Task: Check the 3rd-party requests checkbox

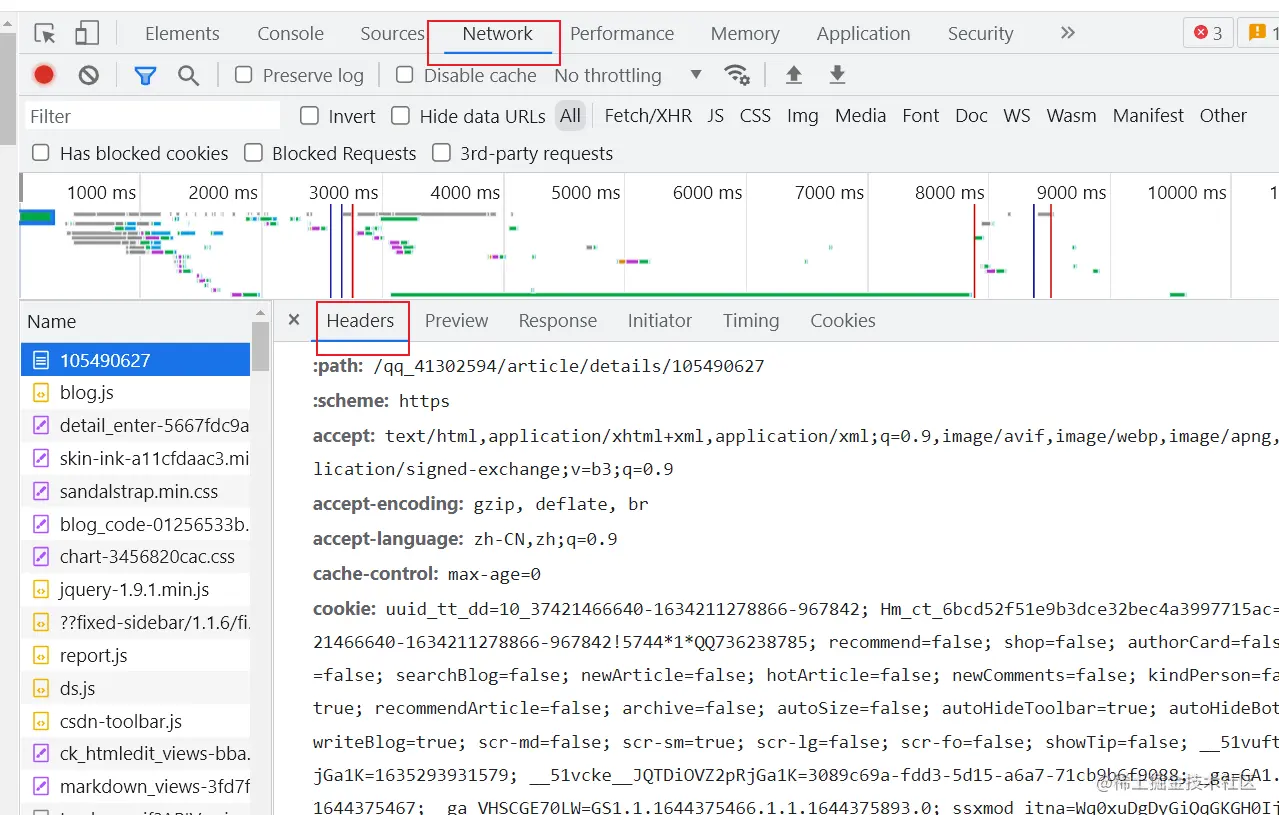Action: tap(441, 153)
